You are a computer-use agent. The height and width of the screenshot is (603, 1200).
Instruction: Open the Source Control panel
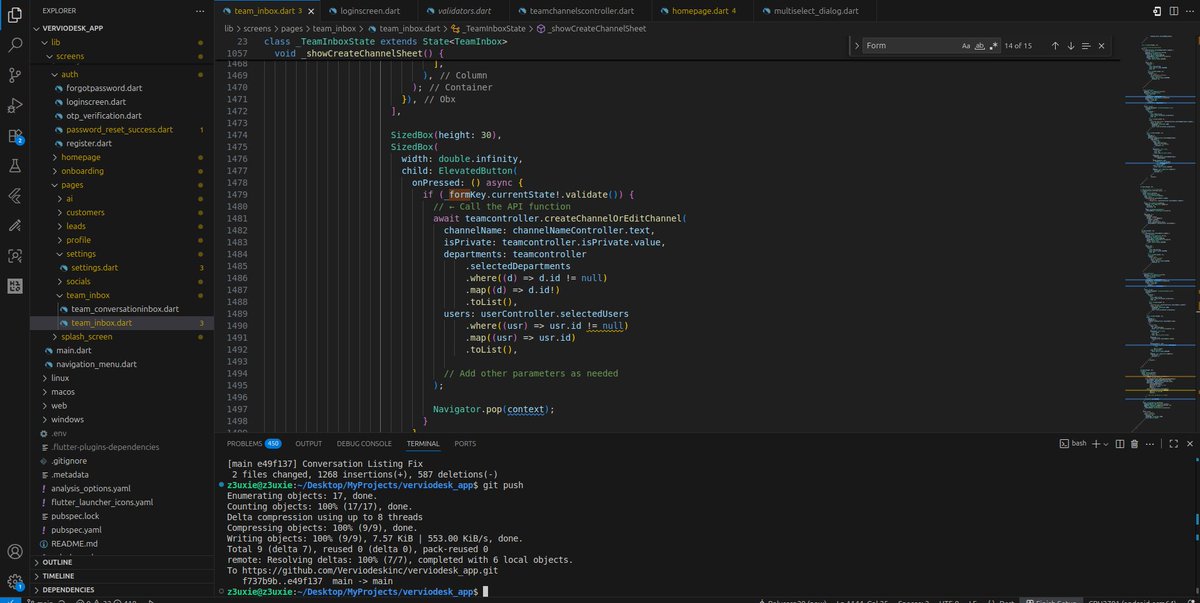14,76
